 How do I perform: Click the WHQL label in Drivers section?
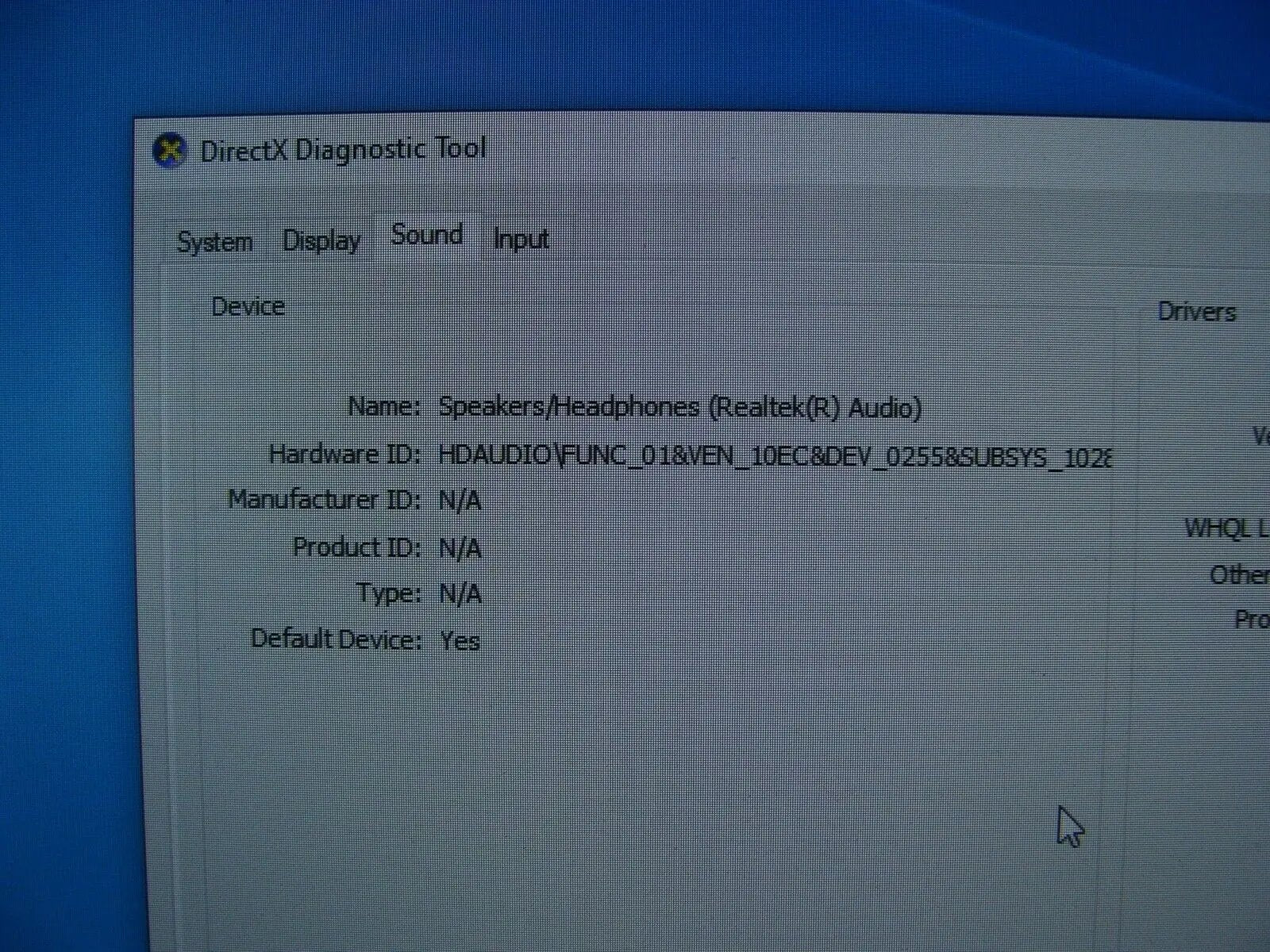point(1226,528)
